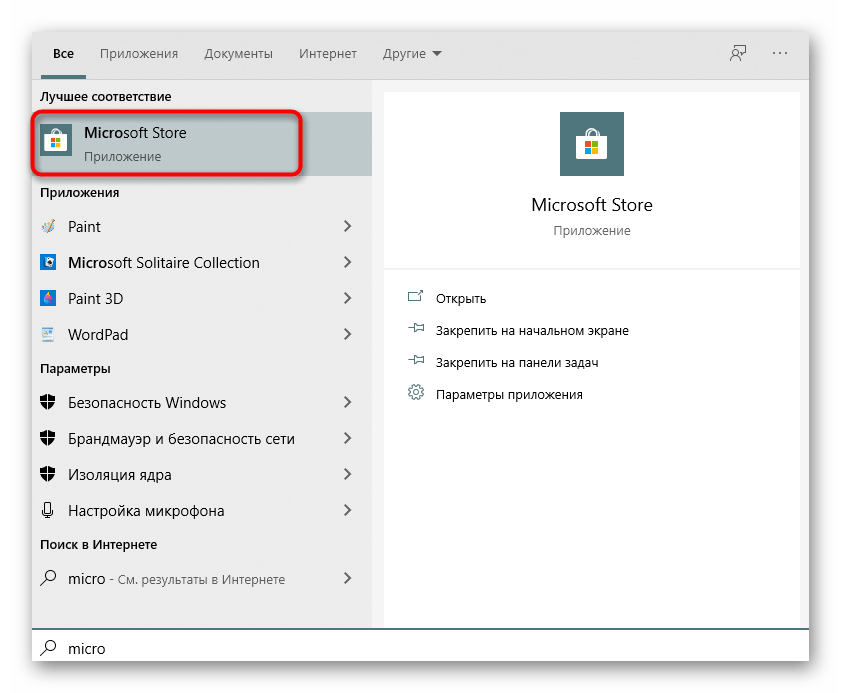Click the Paint app icon
The image size is (841, 693).
(x=48, y=226)
